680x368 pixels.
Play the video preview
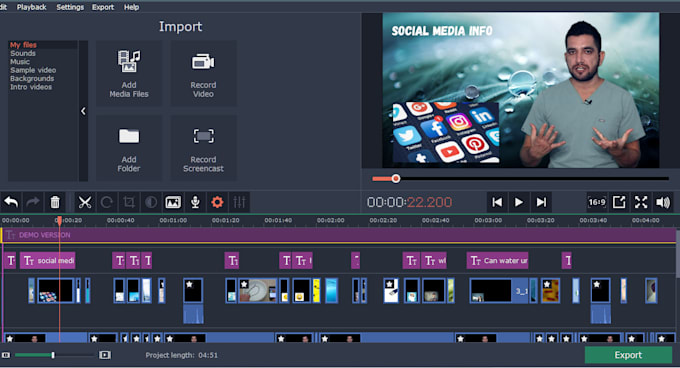point(519,202)
